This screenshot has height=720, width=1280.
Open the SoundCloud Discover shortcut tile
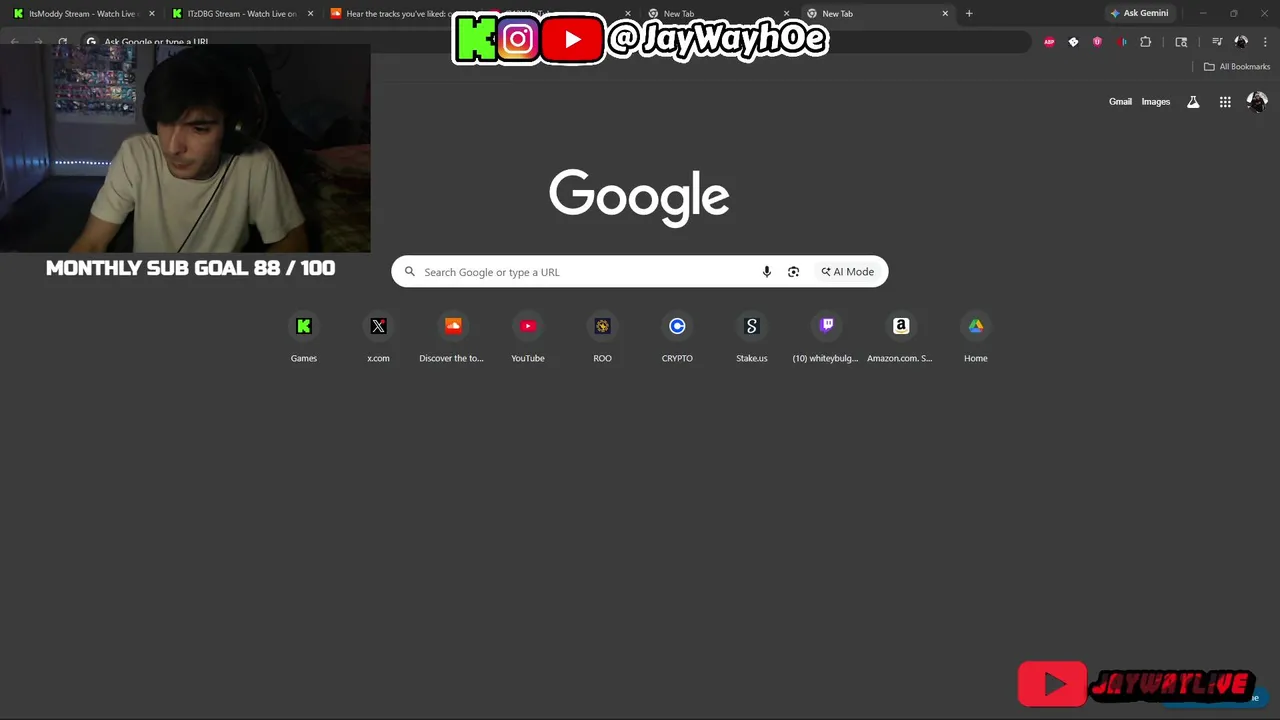pyautogui.click(x=453, y=337)
